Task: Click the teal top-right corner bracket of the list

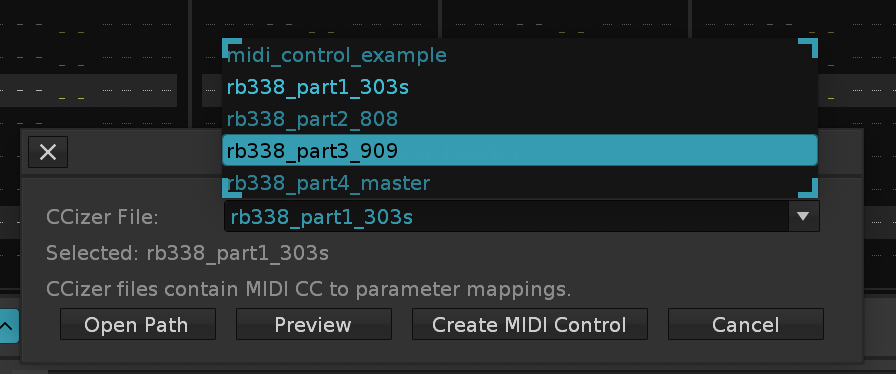Action: click(x=808, y=47)
